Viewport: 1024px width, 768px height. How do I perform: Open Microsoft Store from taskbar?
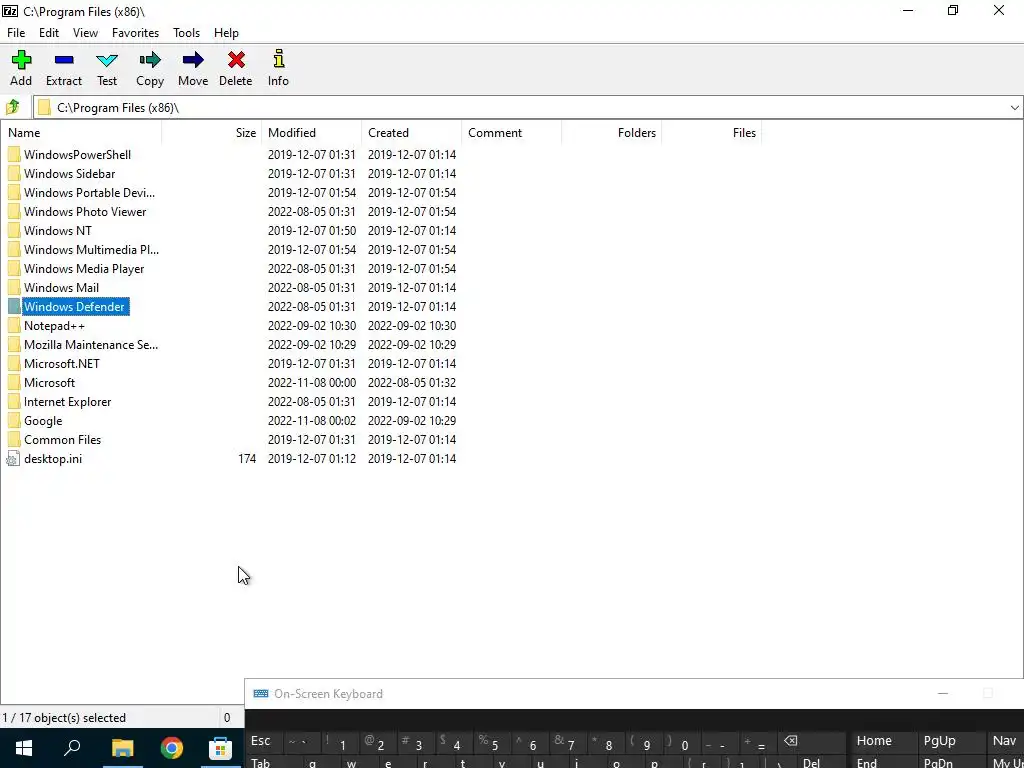pos(221,748)
